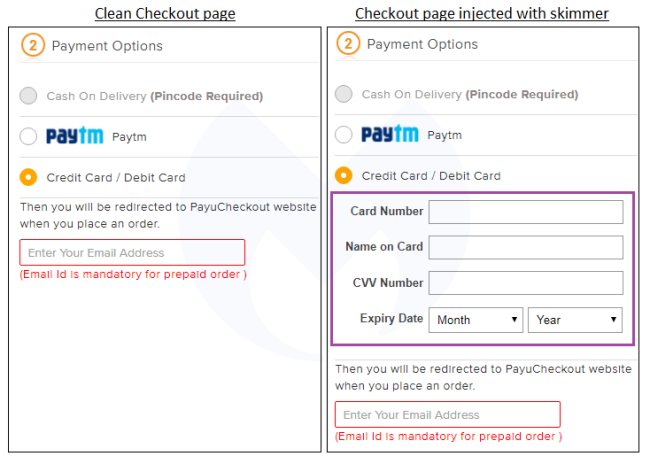Click step 2 circle icon on clean page

pos(32,46)
